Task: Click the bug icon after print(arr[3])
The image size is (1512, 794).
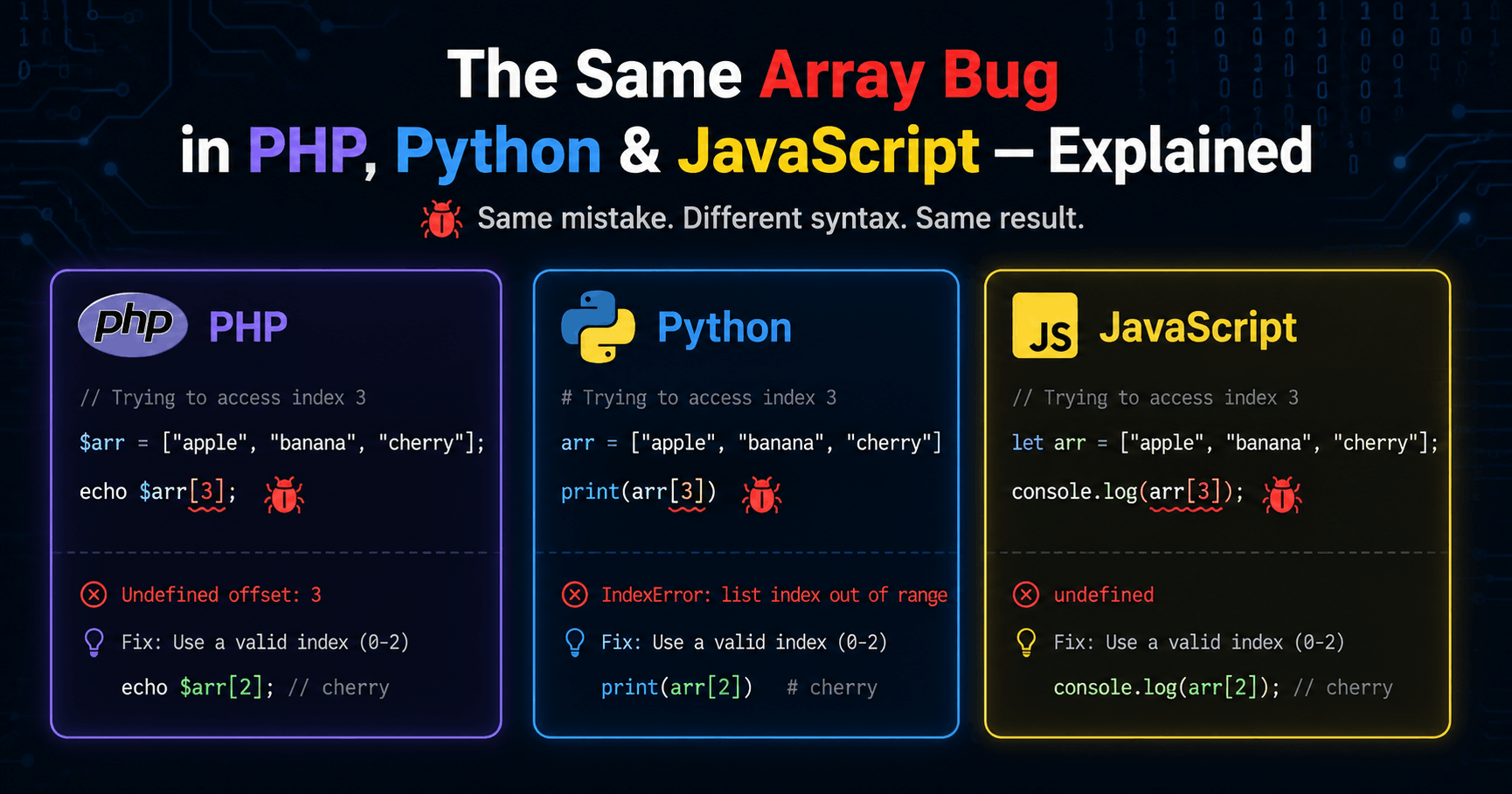Action: click(761, 494)
